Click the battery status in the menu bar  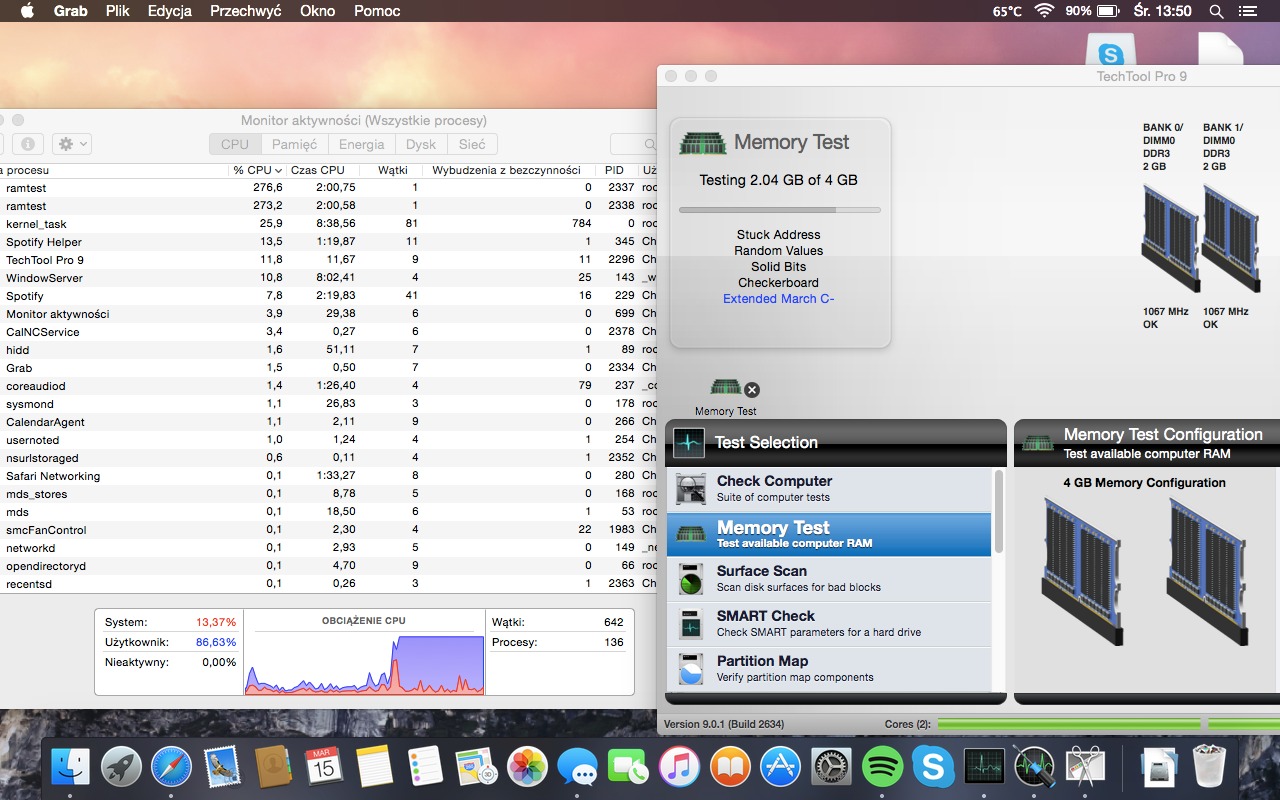pos(1092,11)
